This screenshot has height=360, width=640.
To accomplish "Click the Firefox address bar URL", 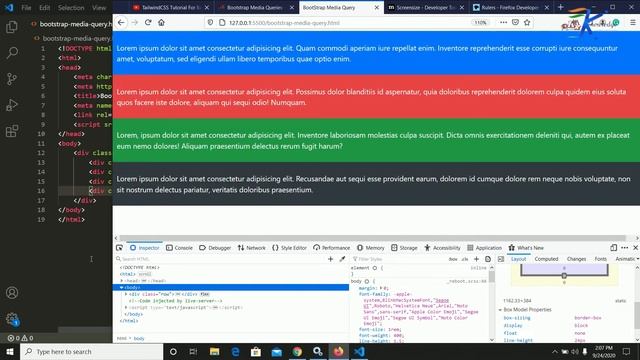I will pos(284,22).
